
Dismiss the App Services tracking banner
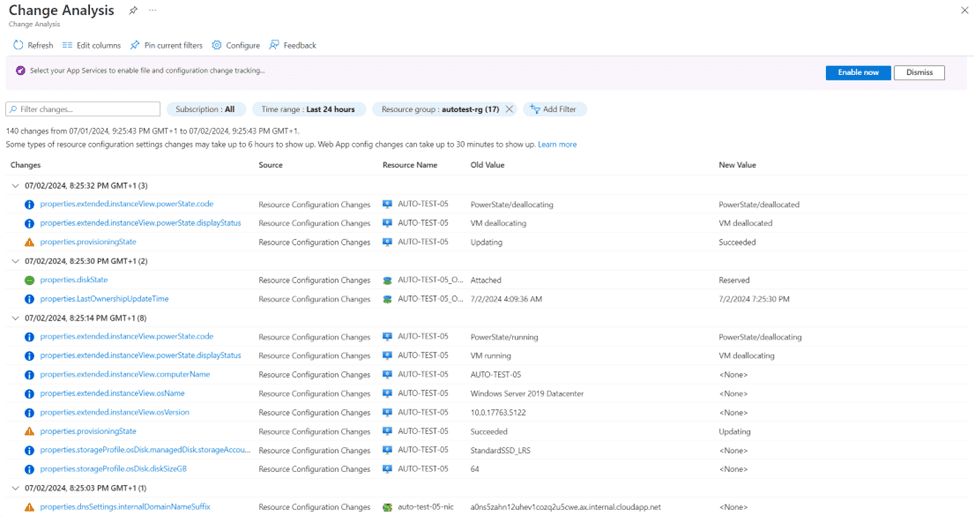click(919, 72)
